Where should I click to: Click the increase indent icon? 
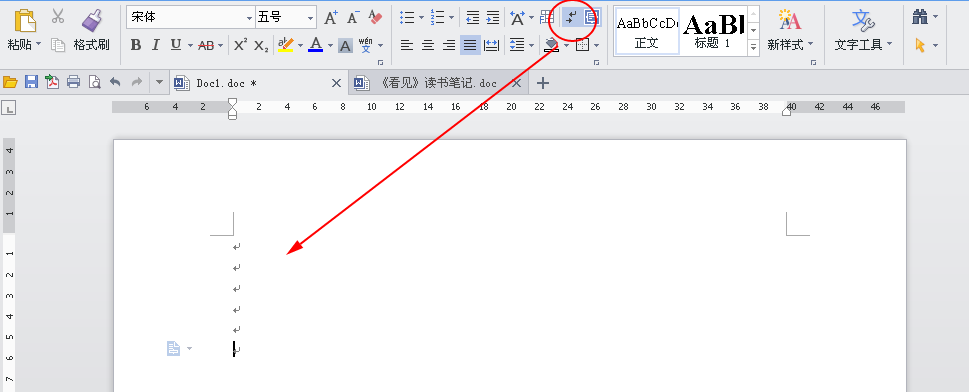tap(493, 17)
